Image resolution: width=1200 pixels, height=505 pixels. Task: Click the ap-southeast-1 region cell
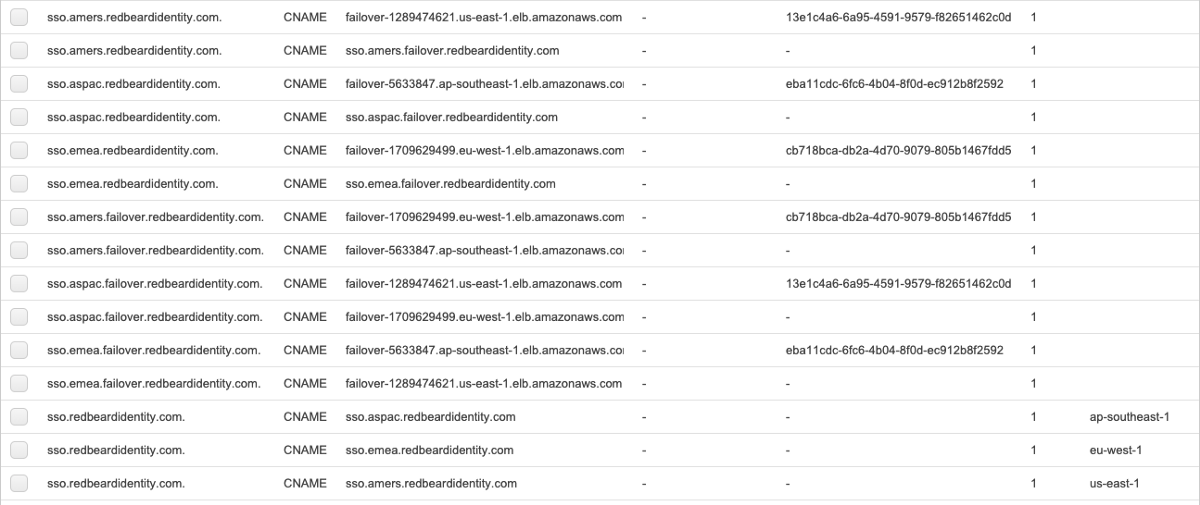pos(1129,417)
